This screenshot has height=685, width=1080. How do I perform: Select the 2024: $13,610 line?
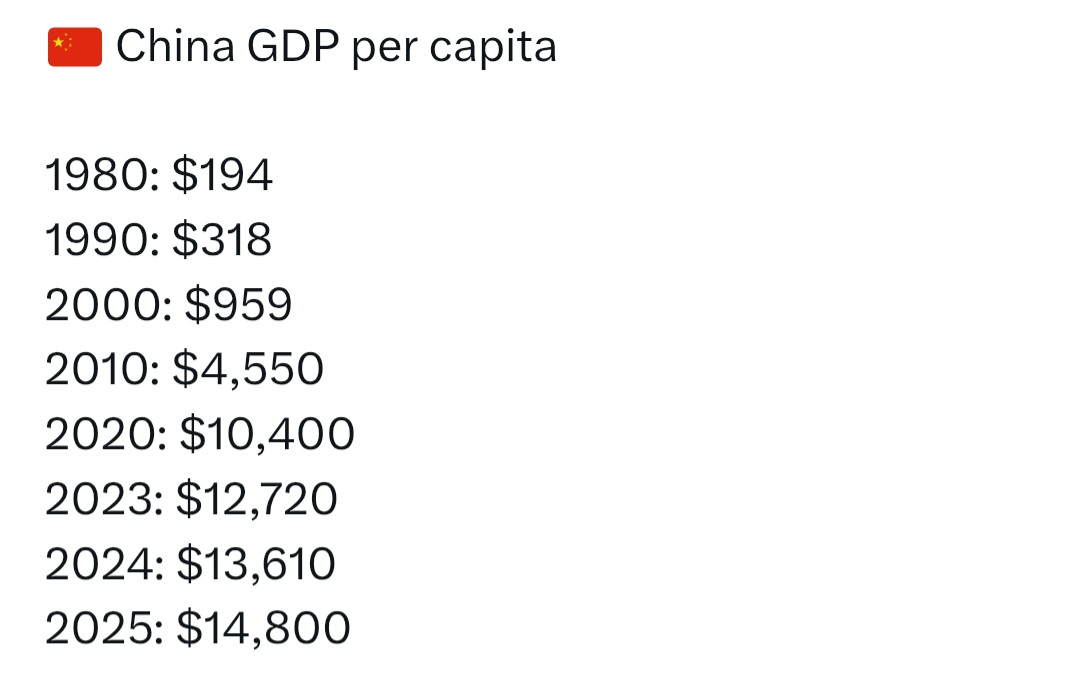191,563
